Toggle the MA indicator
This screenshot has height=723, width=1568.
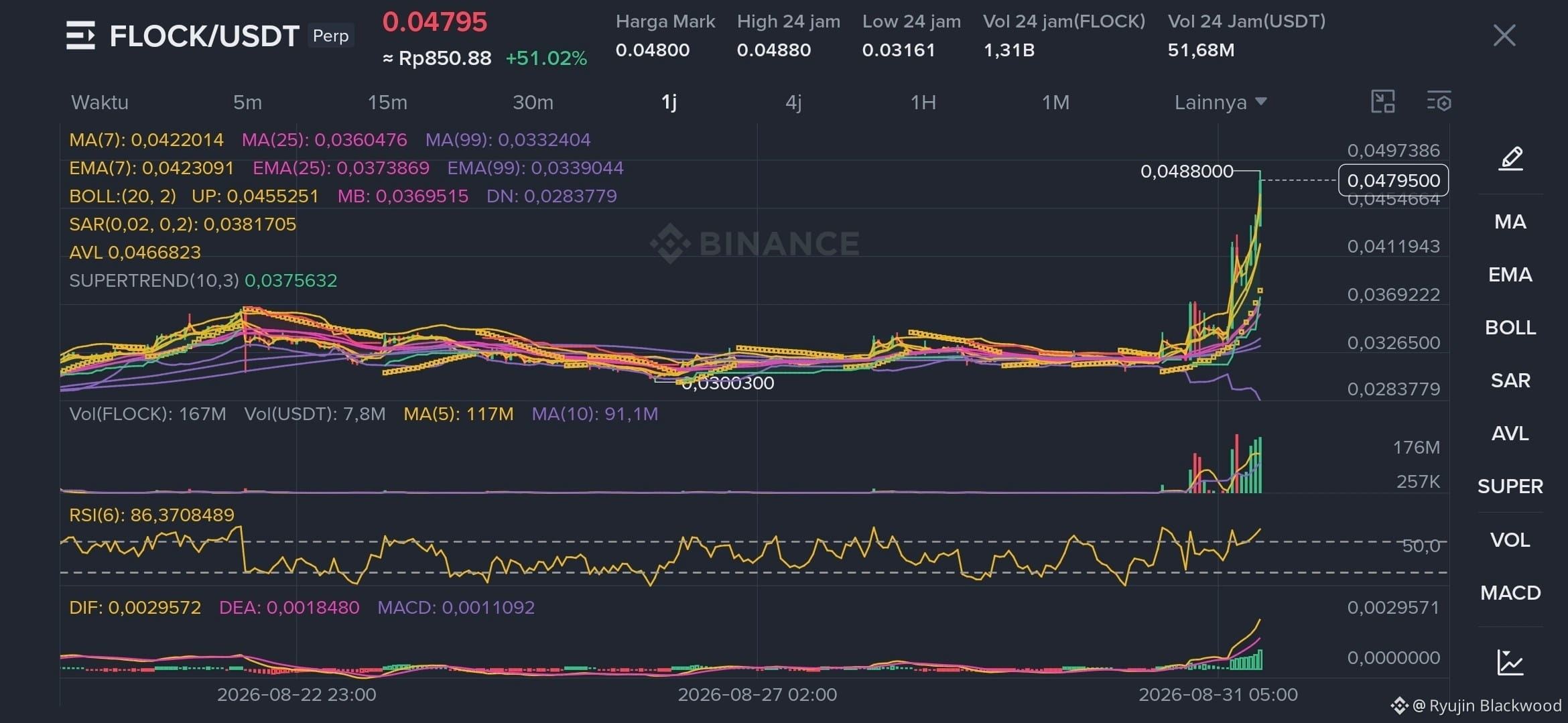(x=1510, y=222)
